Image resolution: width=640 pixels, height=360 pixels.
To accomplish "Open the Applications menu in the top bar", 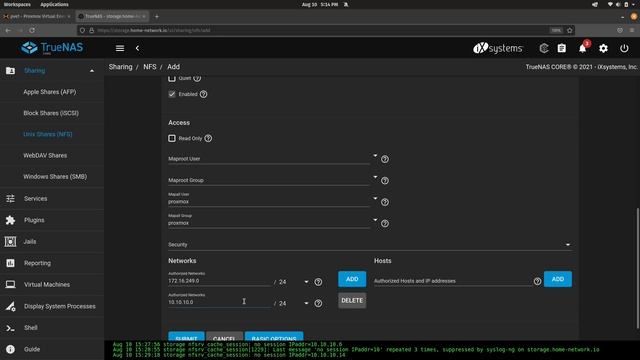I will [54, 4].
